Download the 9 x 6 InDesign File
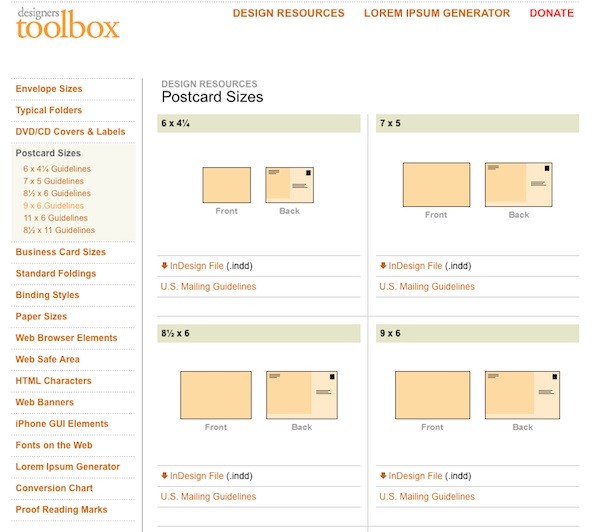The image size is (600, 532). (415, 476)
